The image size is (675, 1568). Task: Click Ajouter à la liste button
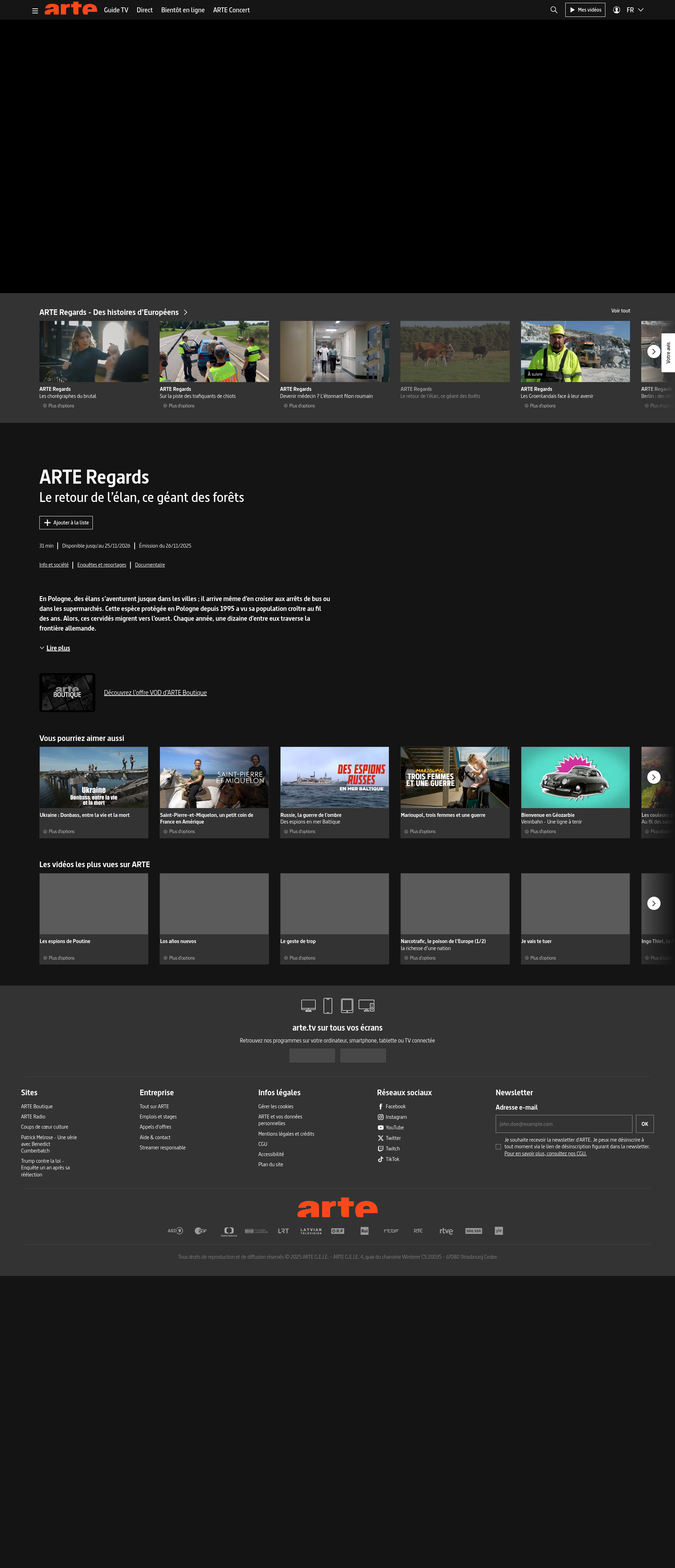click(x=66, y=522)
